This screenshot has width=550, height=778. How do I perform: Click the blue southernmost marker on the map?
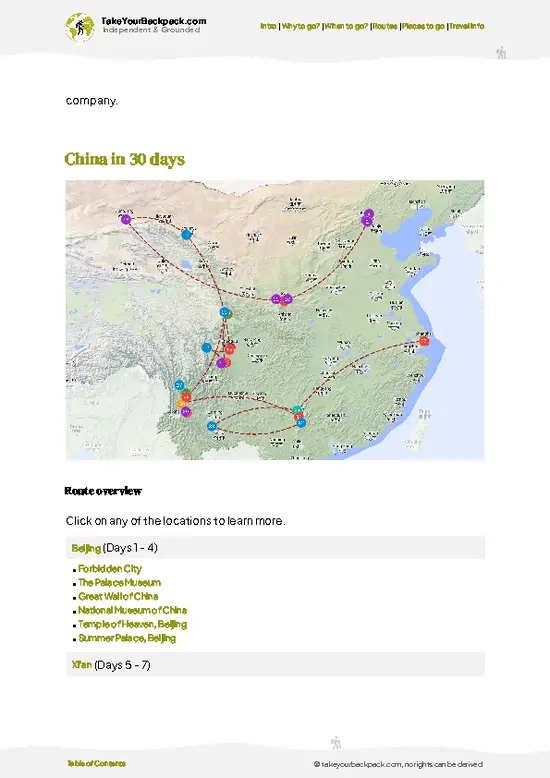click(x=212, y=426)
